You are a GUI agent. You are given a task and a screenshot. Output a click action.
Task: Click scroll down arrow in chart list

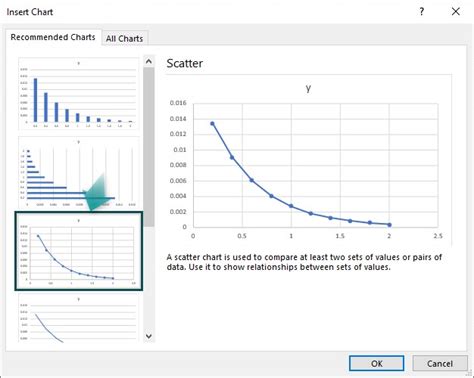tap(149, 336)
